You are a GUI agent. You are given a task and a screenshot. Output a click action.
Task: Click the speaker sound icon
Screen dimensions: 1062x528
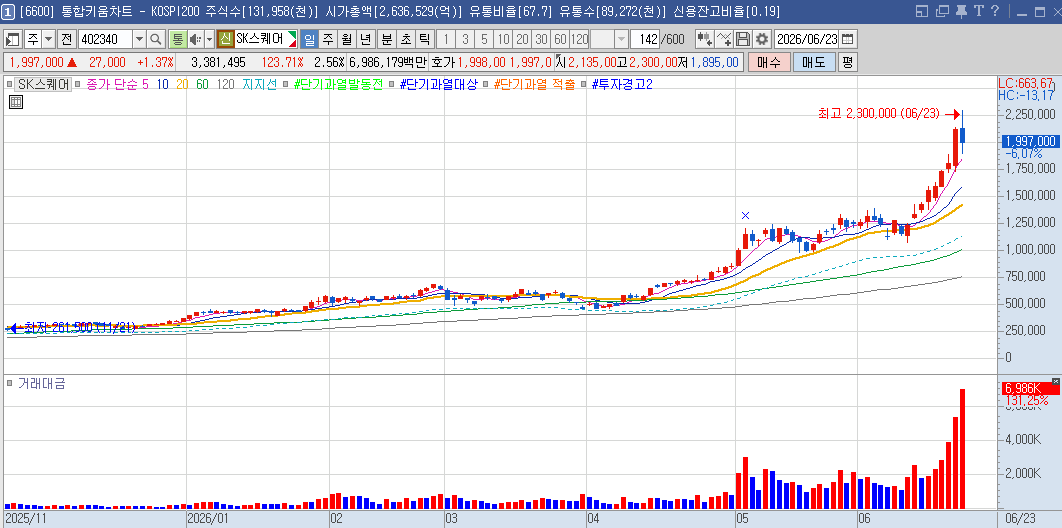[194, 39]
